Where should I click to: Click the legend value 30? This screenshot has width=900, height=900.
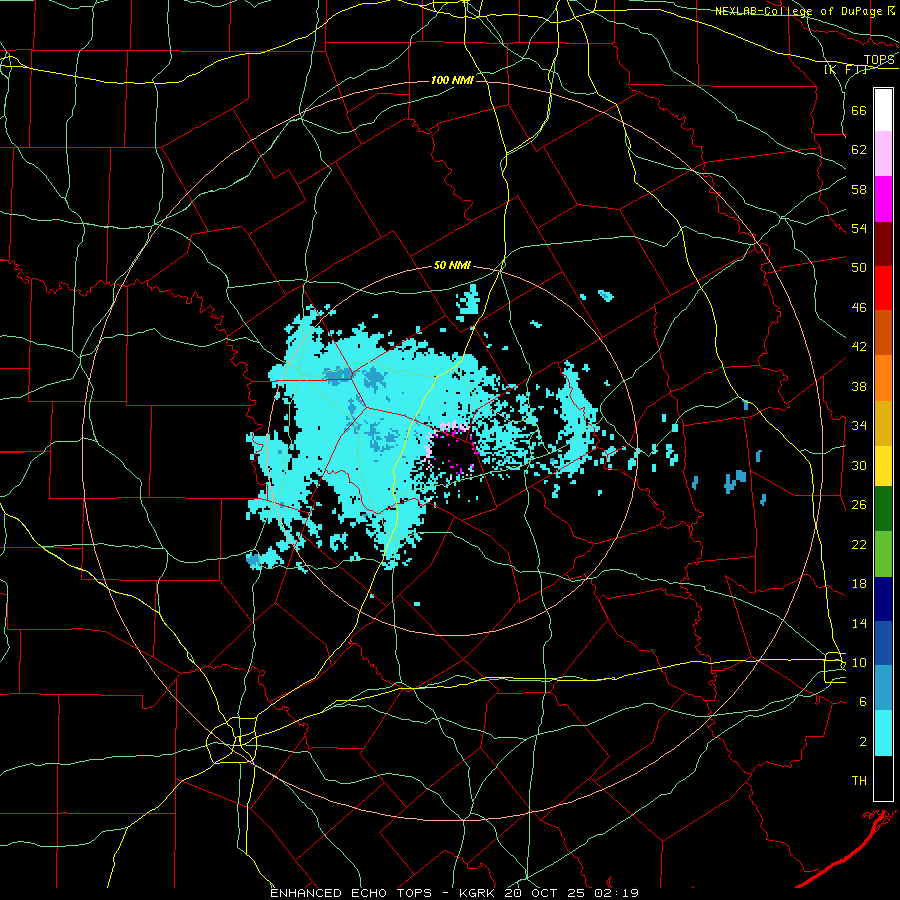(x=859, y=465)
